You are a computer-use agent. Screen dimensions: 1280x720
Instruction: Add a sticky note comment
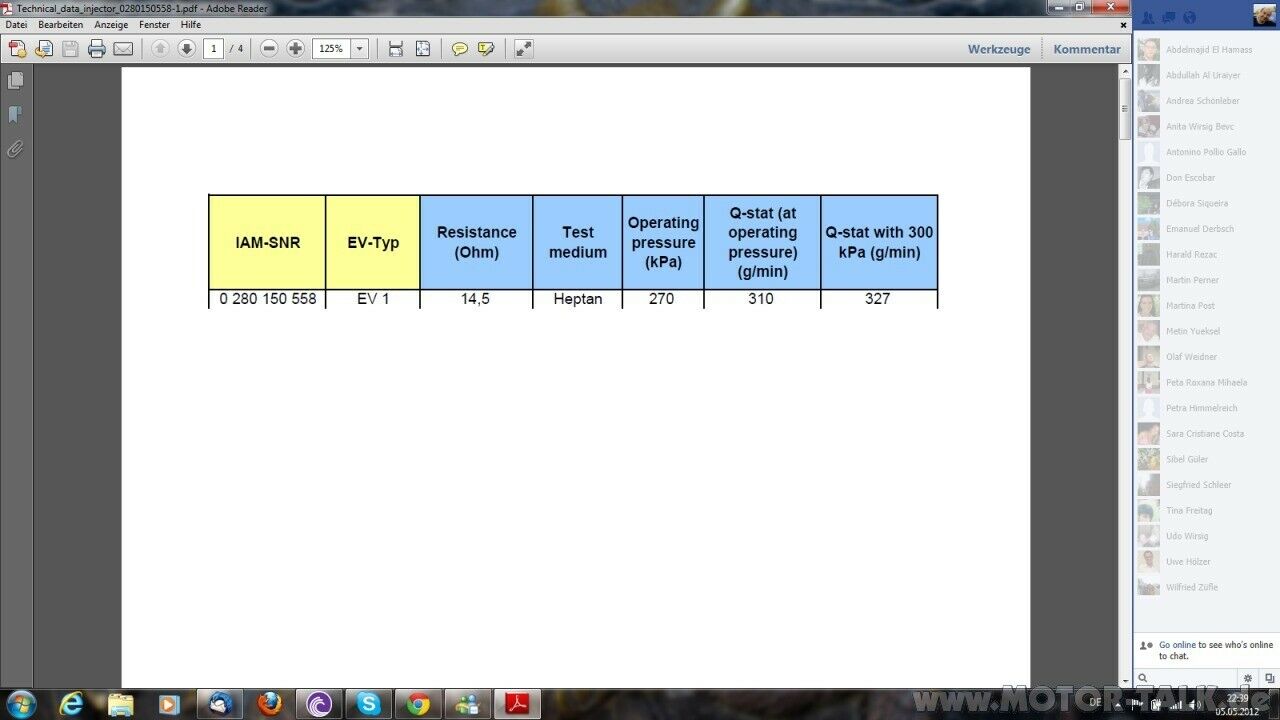coord(459,49)
